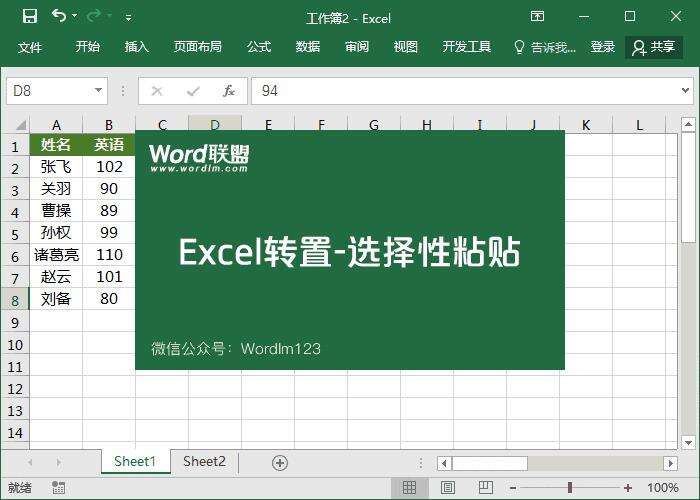700x500 pixels.
Task: Open the Undo history dropdown arrow
Action: (75, 16)
